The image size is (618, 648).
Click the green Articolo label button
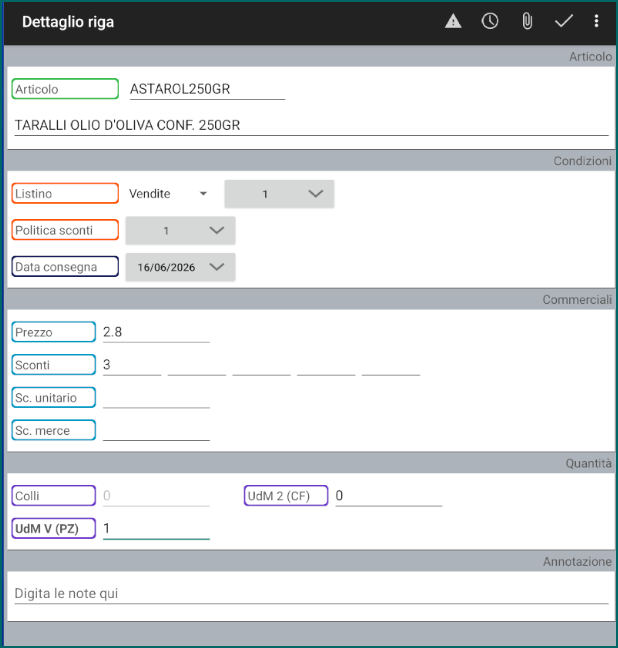point(65,89)
